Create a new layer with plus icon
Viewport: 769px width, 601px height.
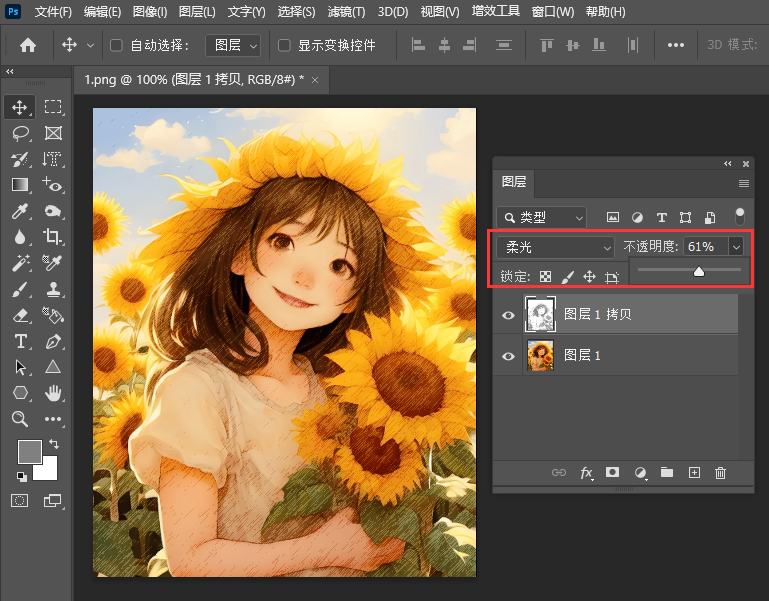694,473
